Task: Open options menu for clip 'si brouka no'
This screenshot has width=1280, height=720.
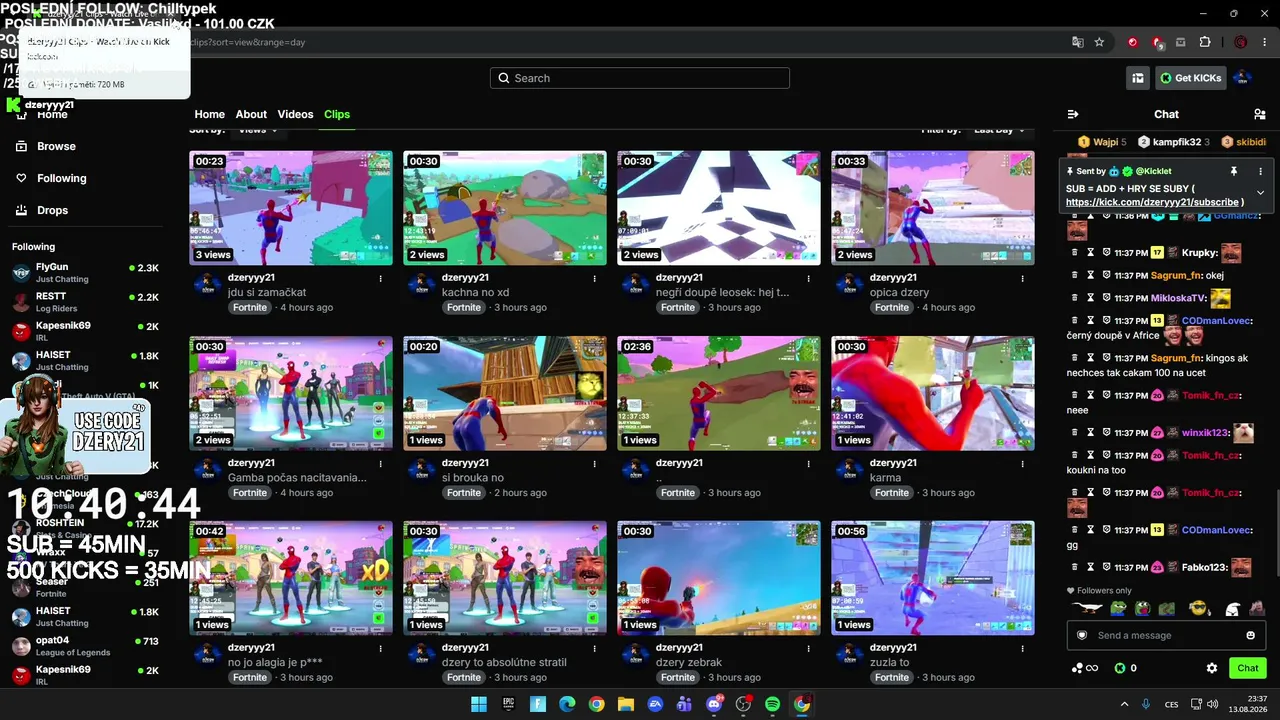Action: (594, 463)
